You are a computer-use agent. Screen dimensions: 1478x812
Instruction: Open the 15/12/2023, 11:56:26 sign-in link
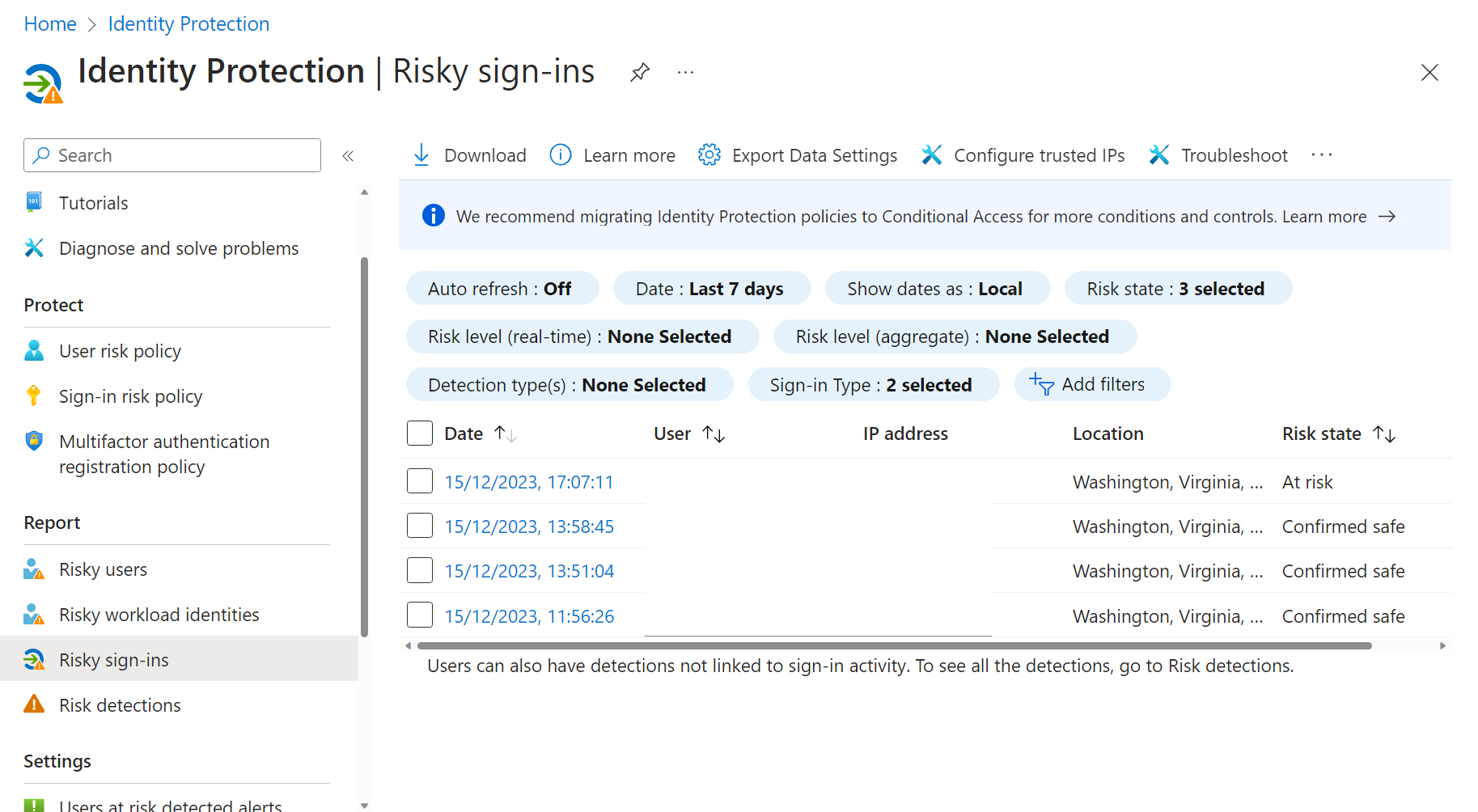[529, 616]
